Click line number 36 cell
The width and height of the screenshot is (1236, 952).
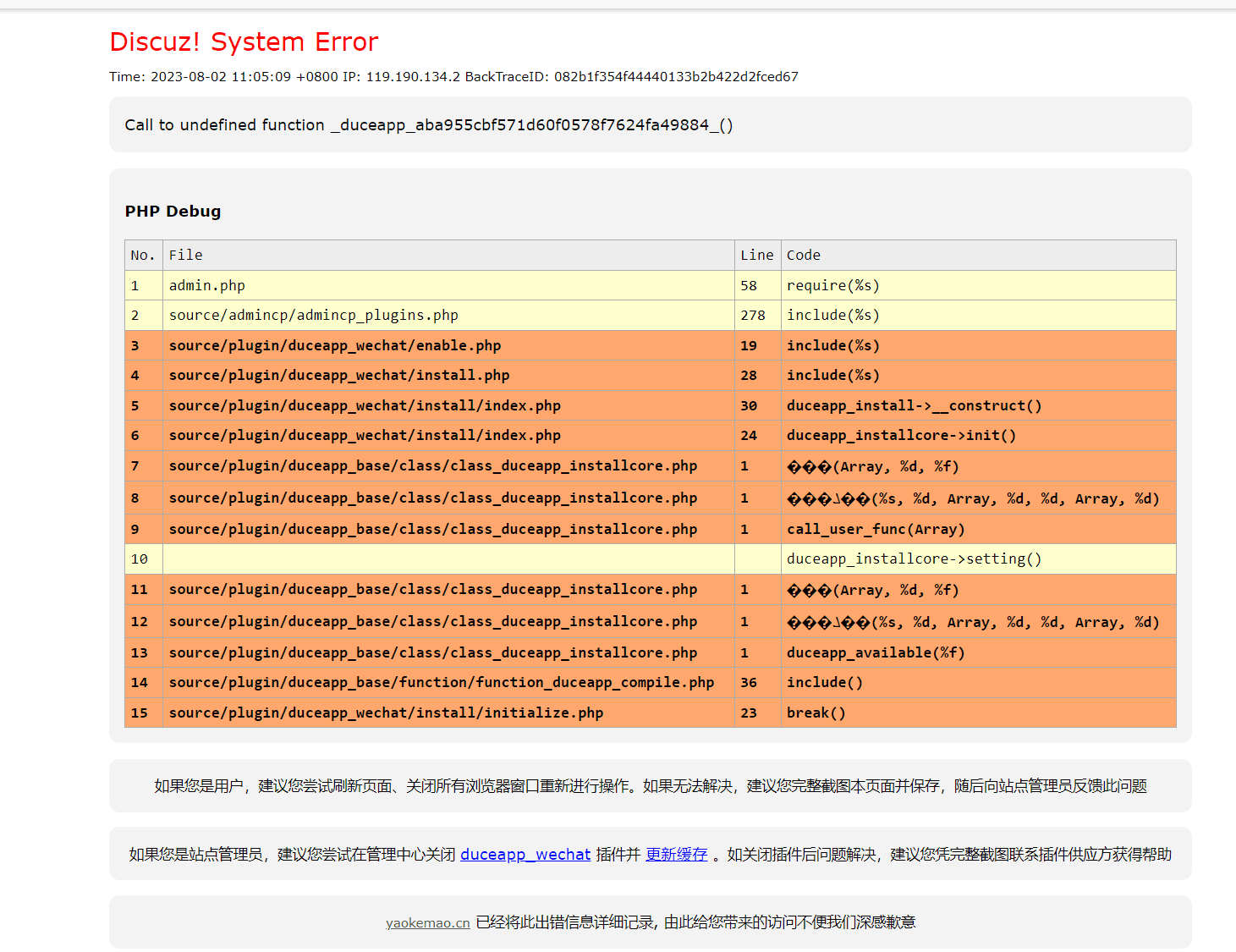tap(757, 682)
